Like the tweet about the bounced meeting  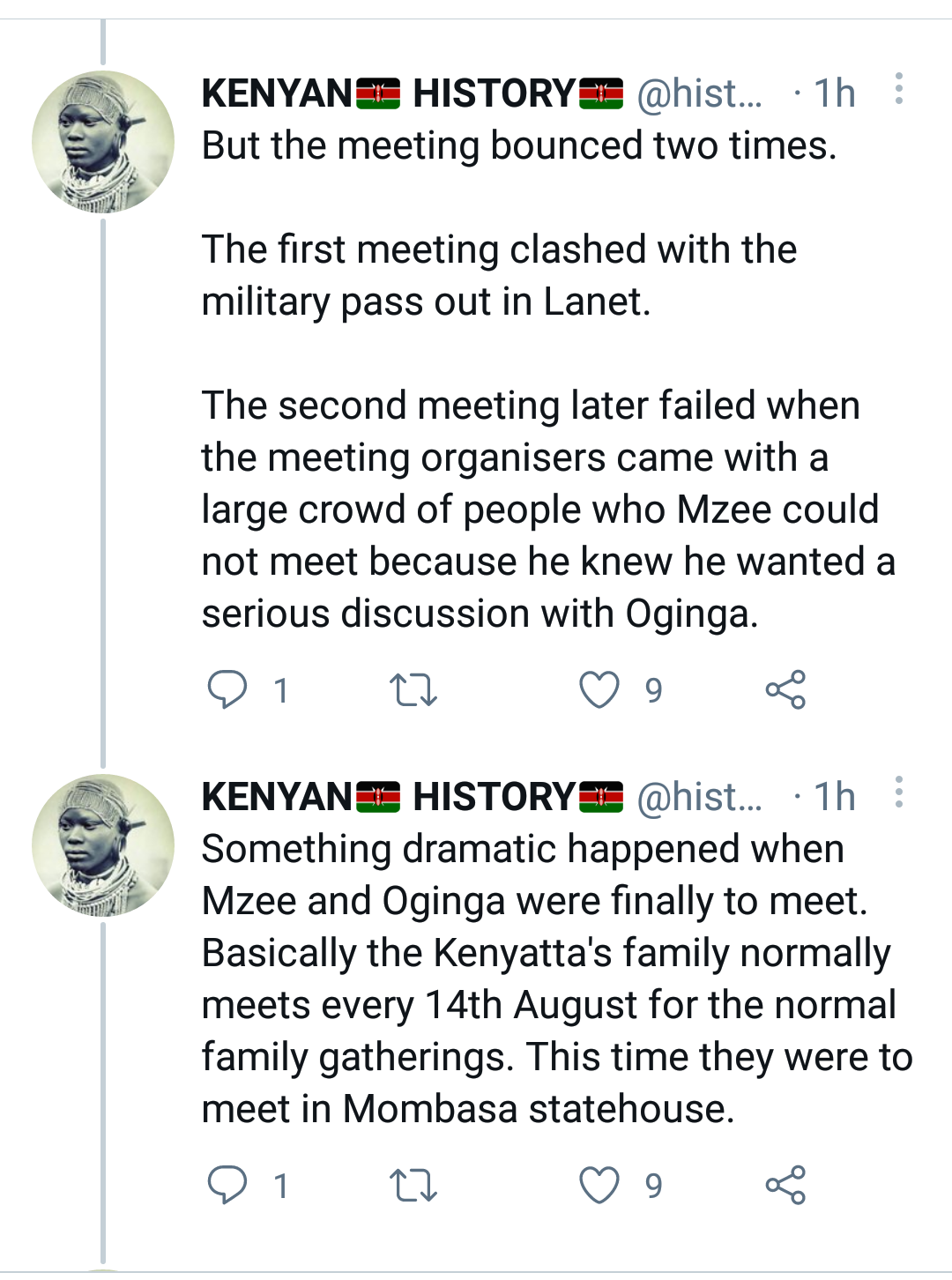(x=599, y=689)
